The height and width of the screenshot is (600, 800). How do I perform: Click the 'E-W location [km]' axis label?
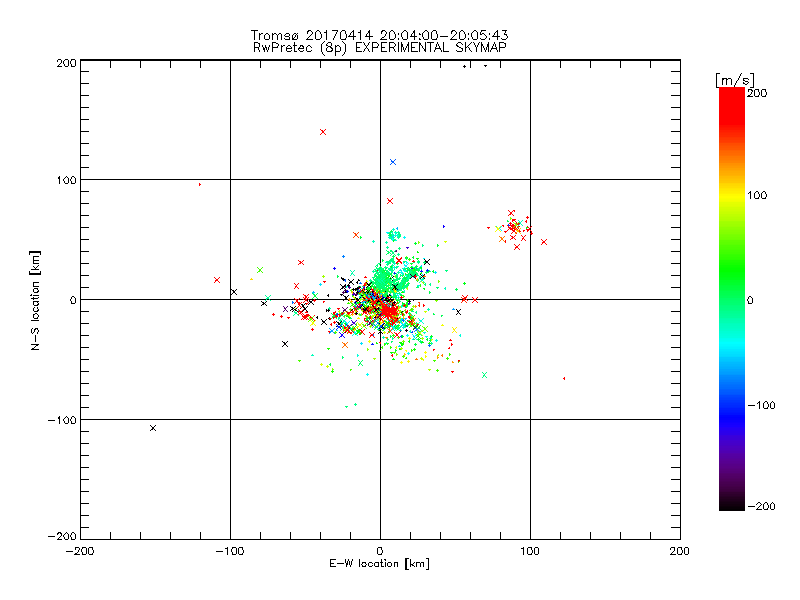click(379, 564)
